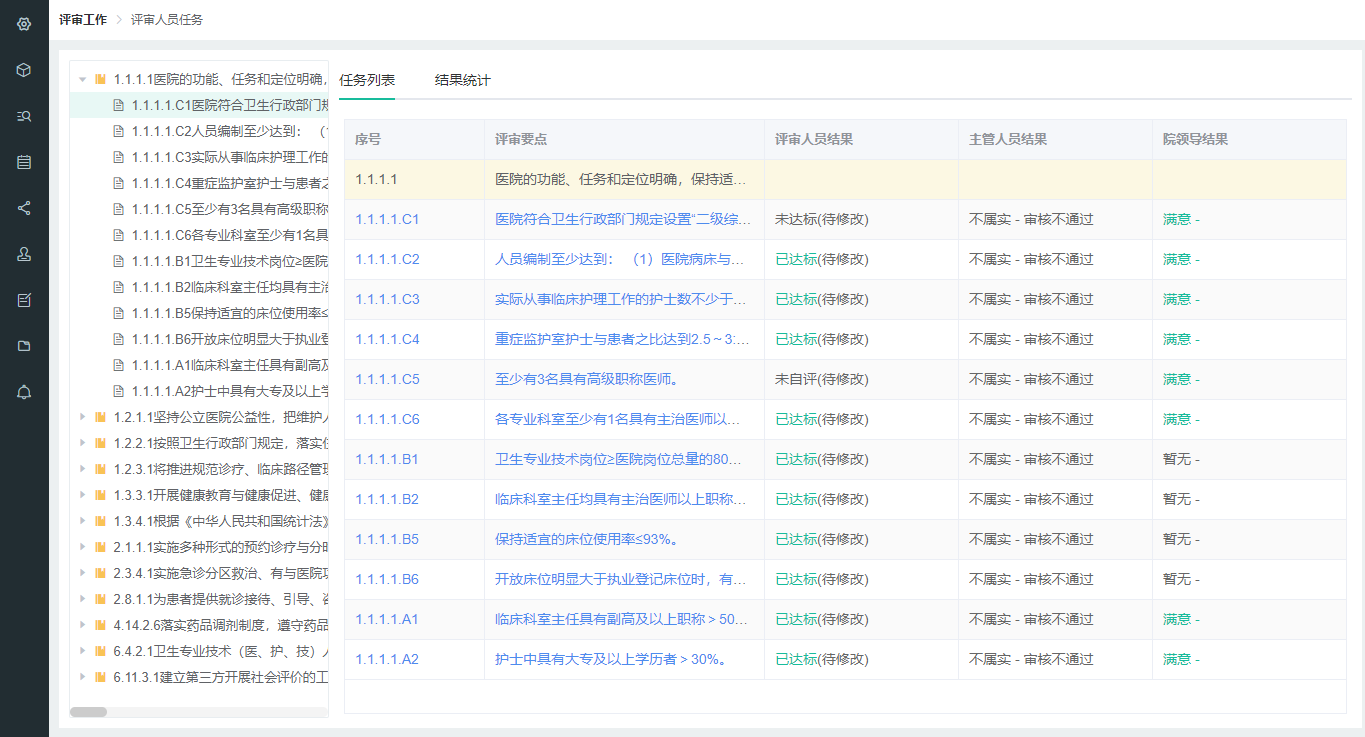Click the document icon beside 1.1.1.1.C4重症监护室

click(x=118, y=183)
